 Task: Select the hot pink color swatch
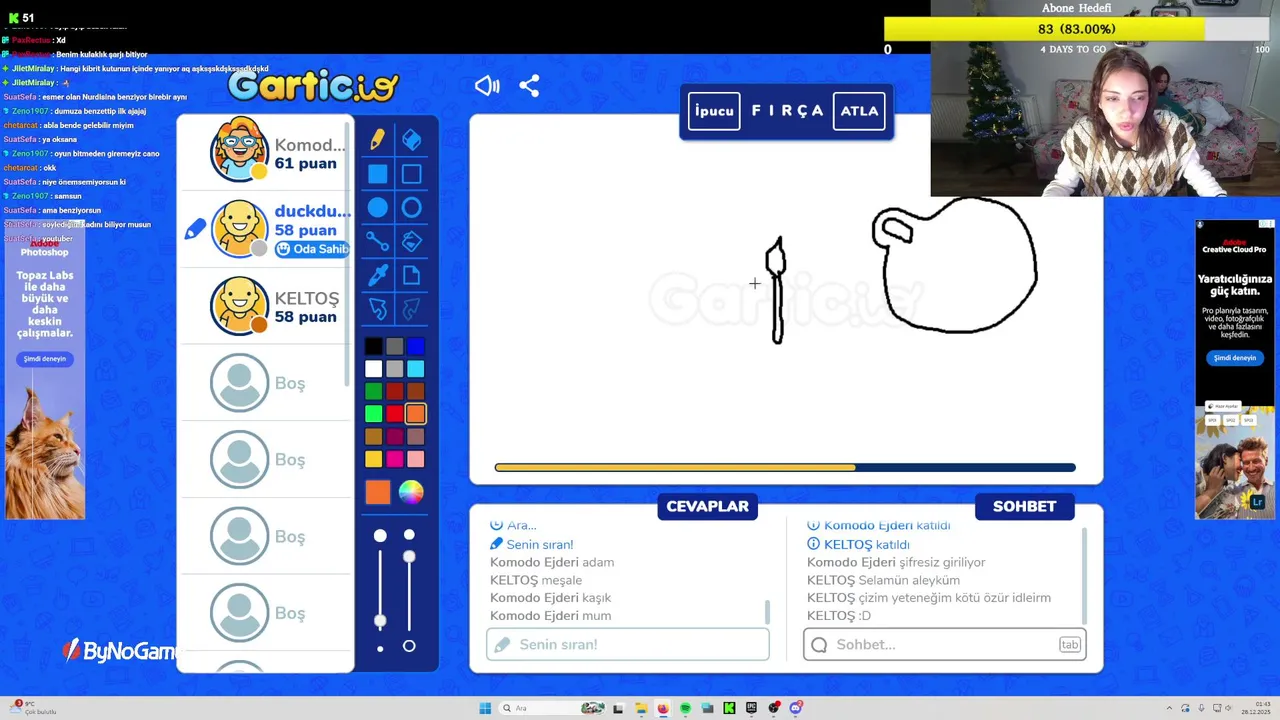(x=394, y=458)
